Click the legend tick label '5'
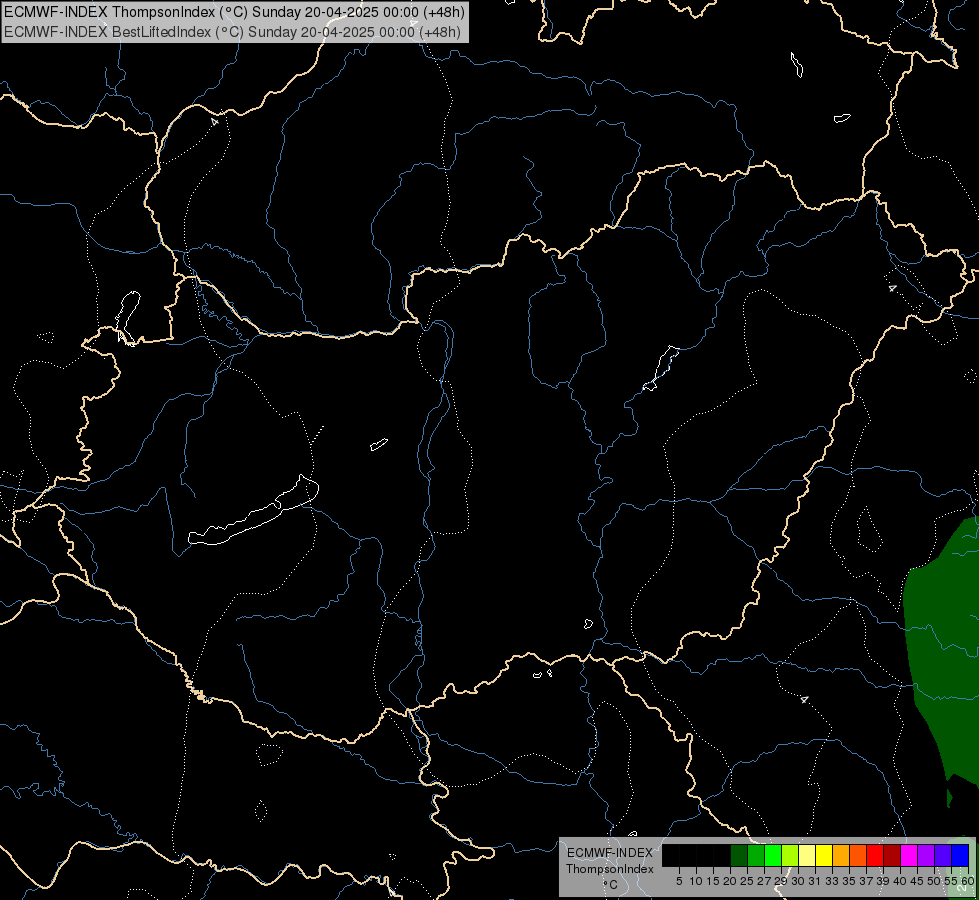 [x=679, y=881]
